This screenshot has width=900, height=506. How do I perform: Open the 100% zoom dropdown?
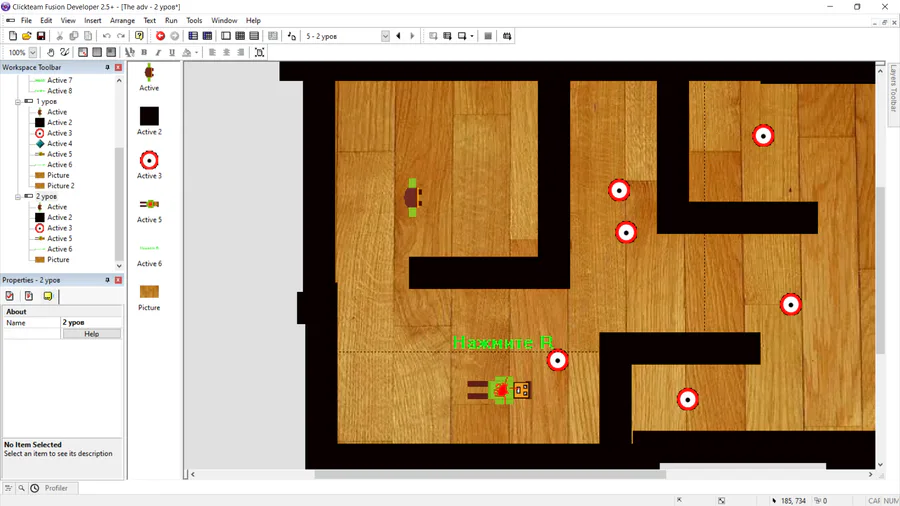click(x=33, y=52)
